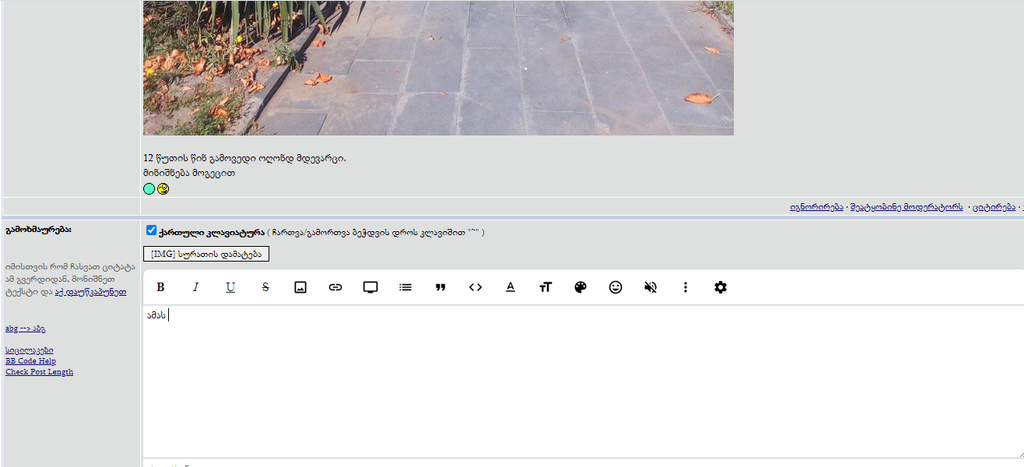Open the BB Code Help link
Image resolution: width=1024 pixels, height=467 pixels.
click(31, 361)
